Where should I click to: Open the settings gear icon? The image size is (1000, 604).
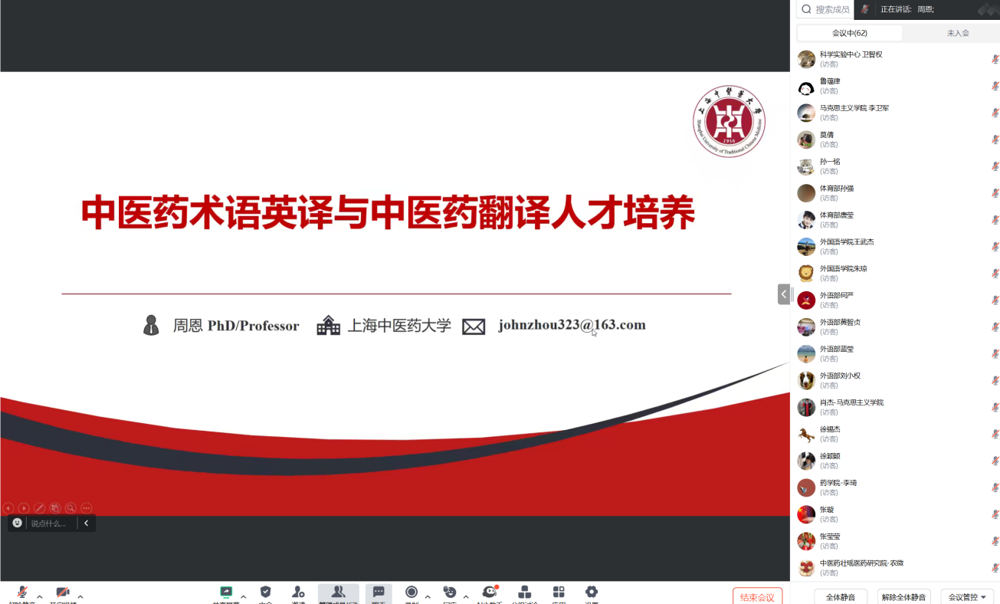(591, 593)
